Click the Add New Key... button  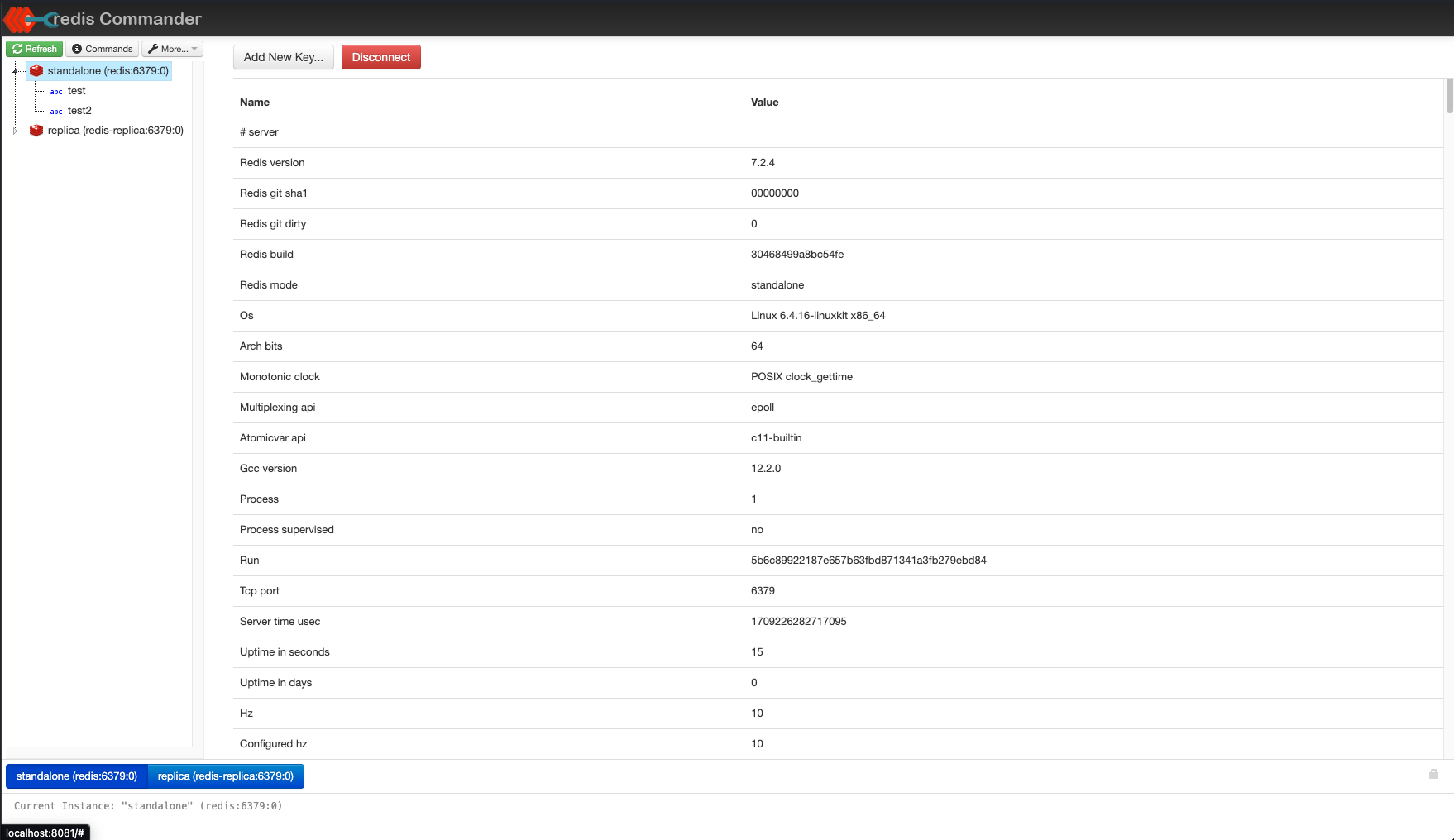point(284,57)
